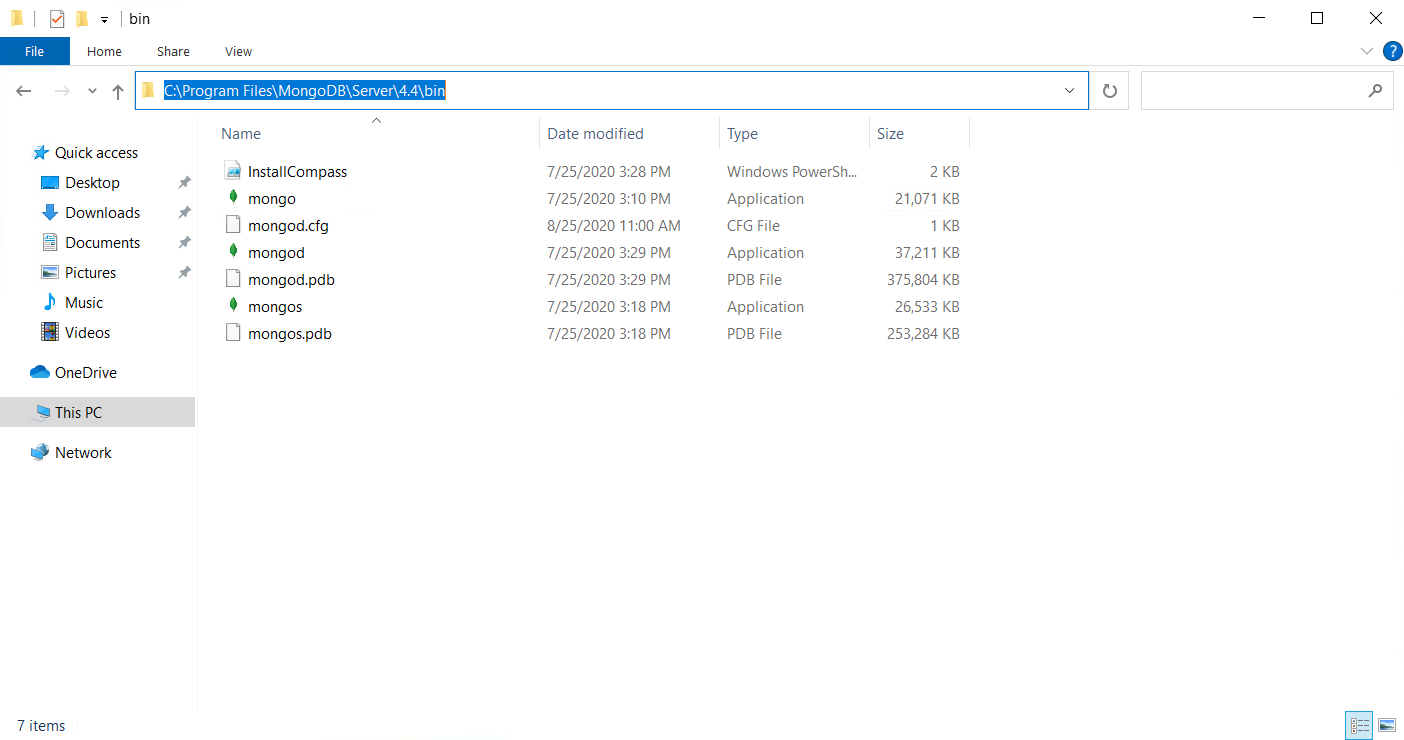Click the Help question mark icon
Viewport: 1404px width, 740px height.
coord(1392,51)
